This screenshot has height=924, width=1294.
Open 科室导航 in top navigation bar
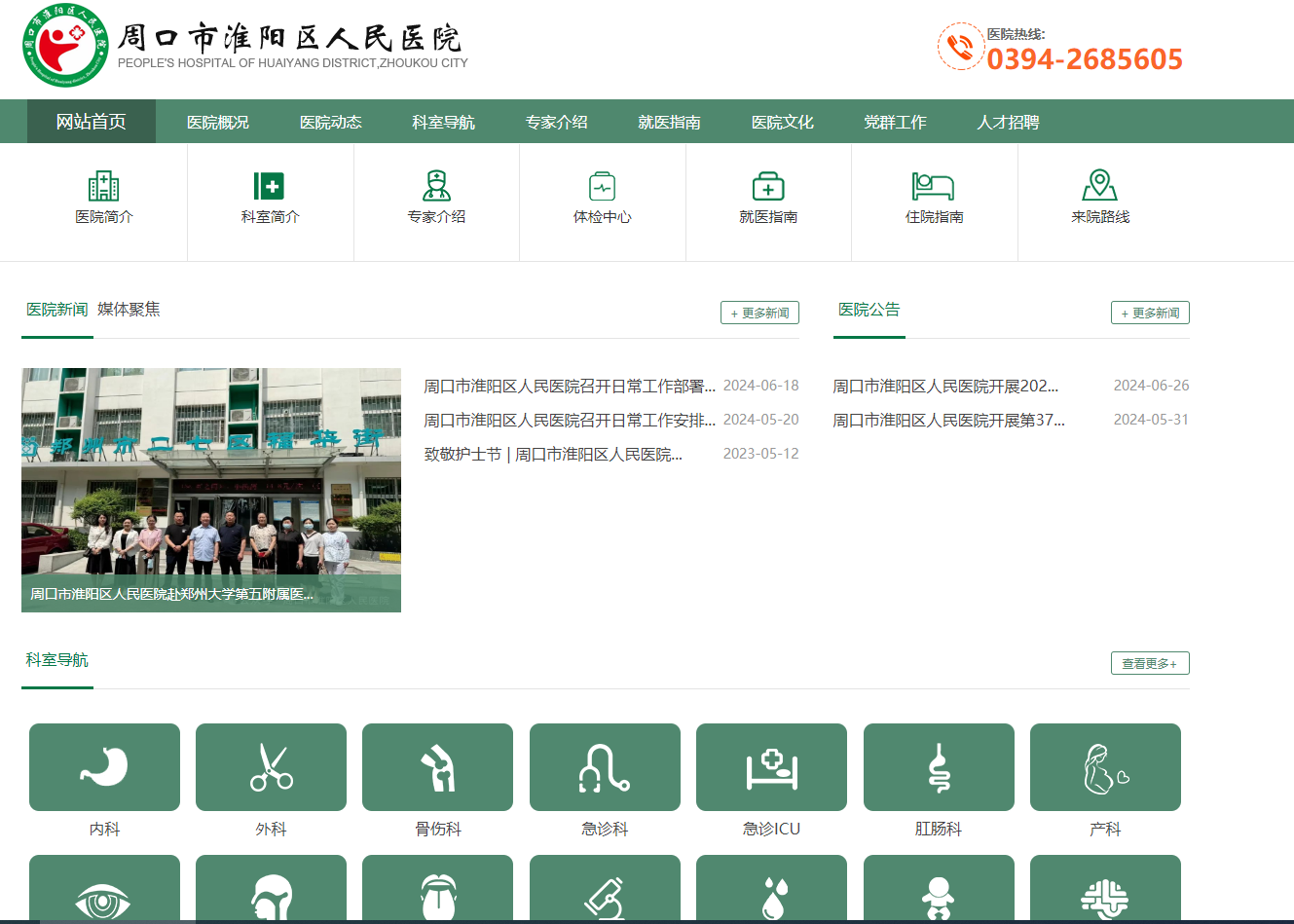click(443, 122)
